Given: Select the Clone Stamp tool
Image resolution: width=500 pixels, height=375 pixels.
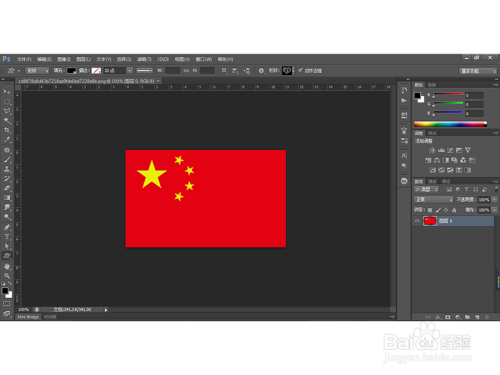Looking at the screenshot, I should click(7, 169).
